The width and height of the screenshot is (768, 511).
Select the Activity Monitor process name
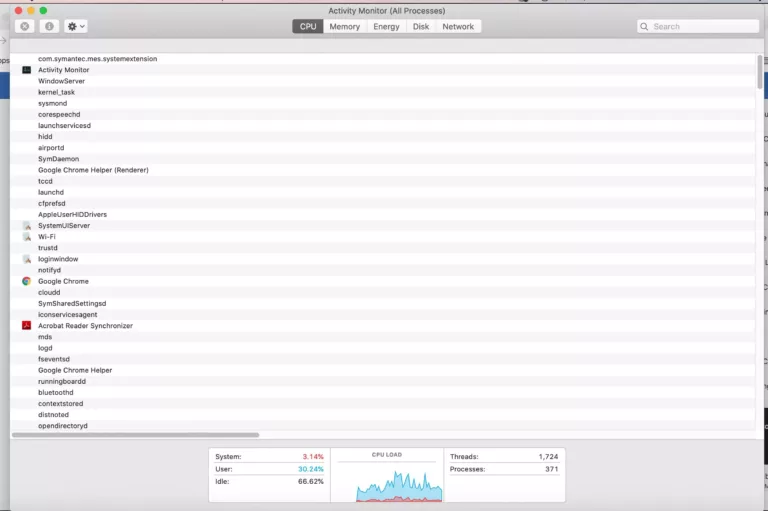(64, 70)
